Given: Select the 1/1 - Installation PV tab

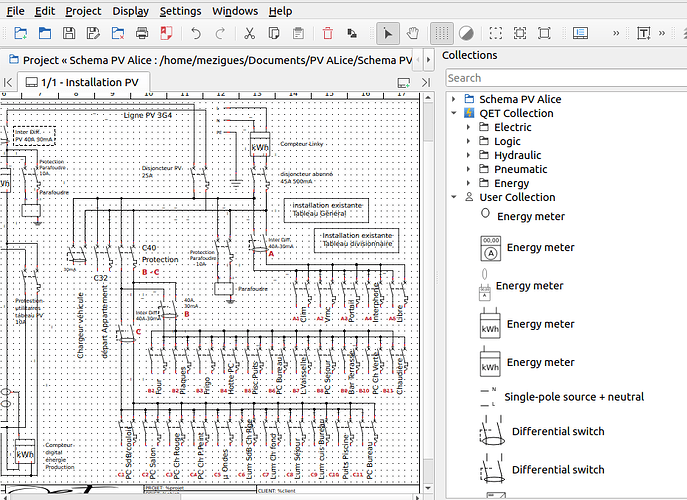Looking at the screenshot, I should click(x=83, y=82).
